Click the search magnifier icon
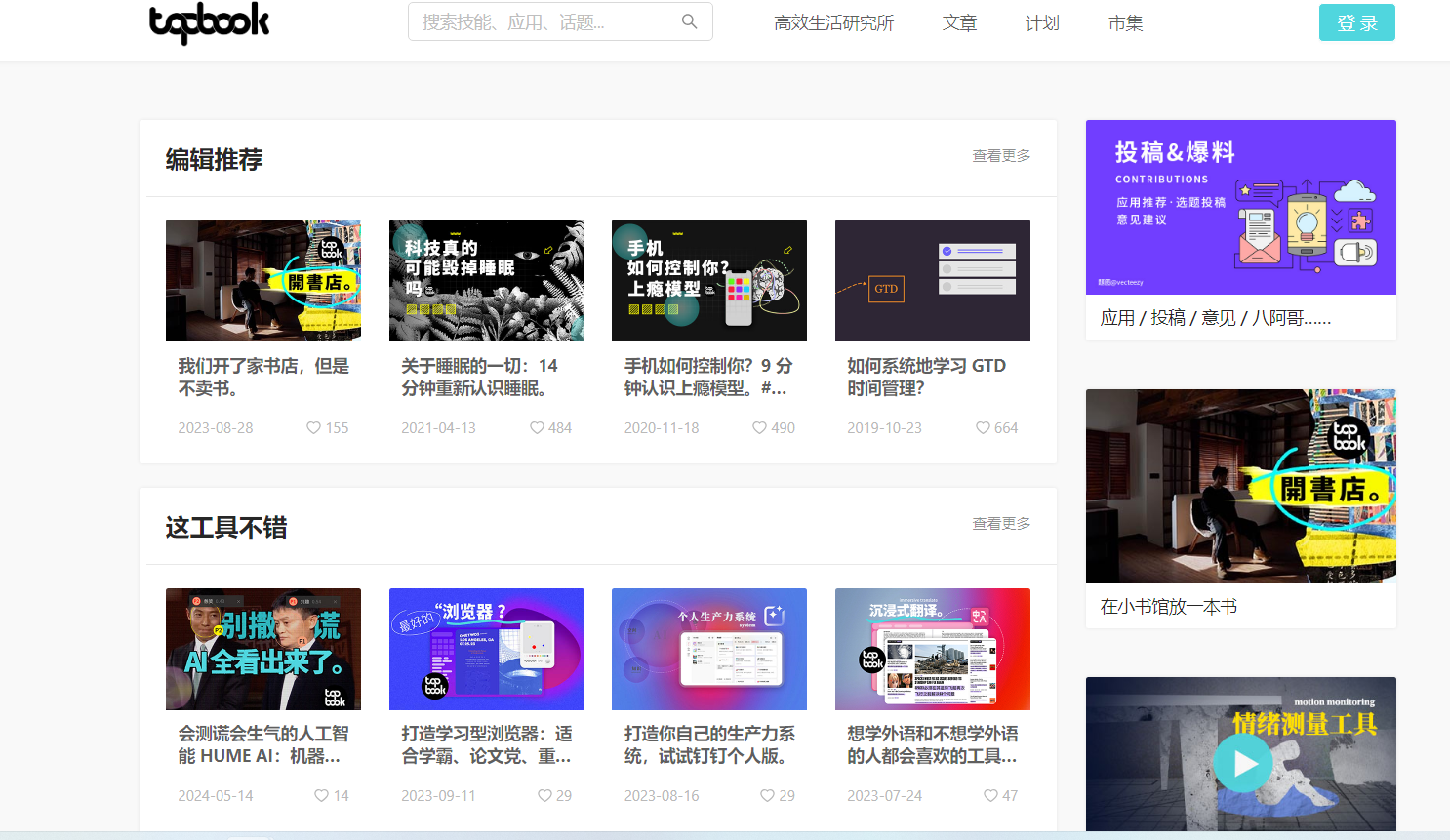This screenshot has width=1450, height=840. click(689, 21)
